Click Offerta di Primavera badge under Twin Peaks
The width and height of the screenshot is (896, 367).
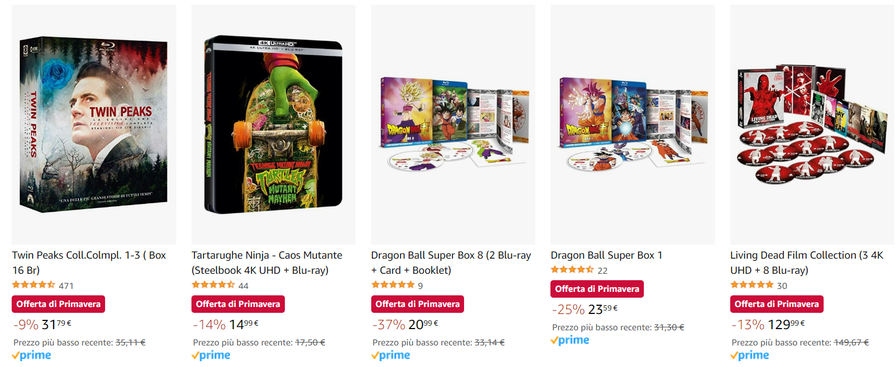pos(58,304)
